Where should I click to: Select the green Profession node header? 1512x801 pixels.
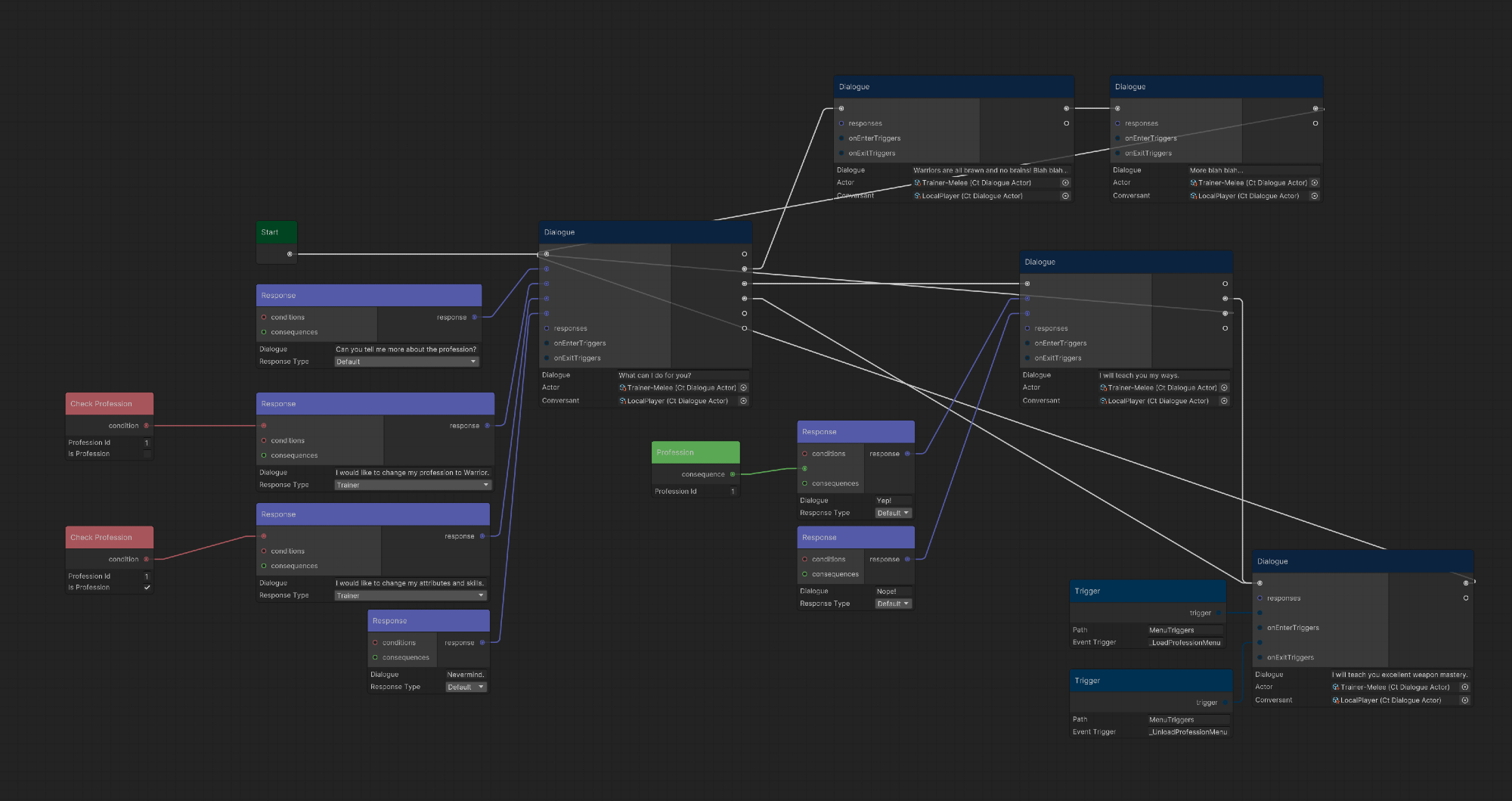point(695,452)
